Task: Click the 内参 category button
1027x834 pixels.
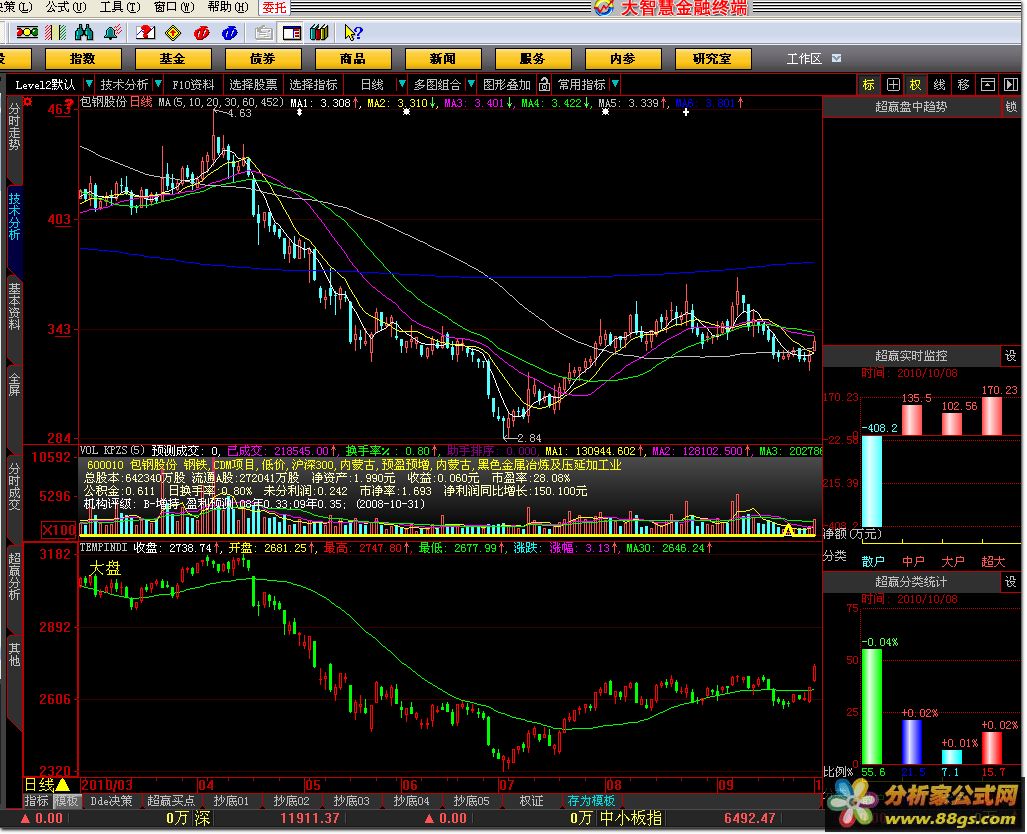Action: pos(623,59)
